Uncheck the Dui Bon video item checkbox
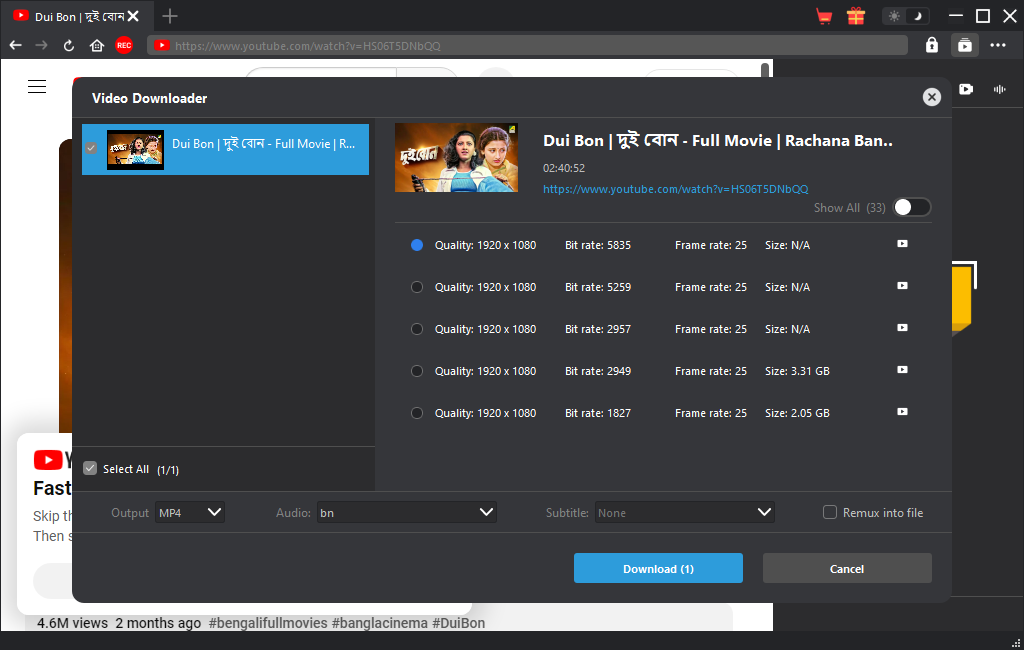 91,148
